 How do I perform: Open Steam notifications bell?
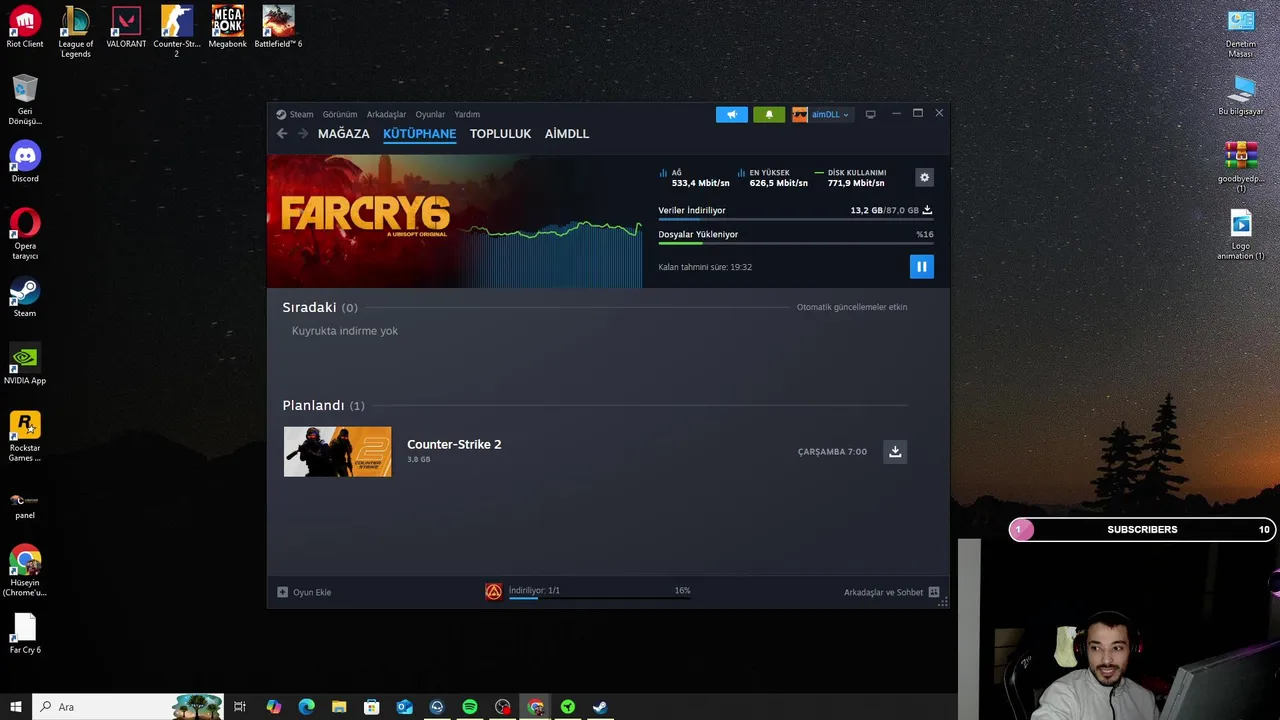coord(769,114)
